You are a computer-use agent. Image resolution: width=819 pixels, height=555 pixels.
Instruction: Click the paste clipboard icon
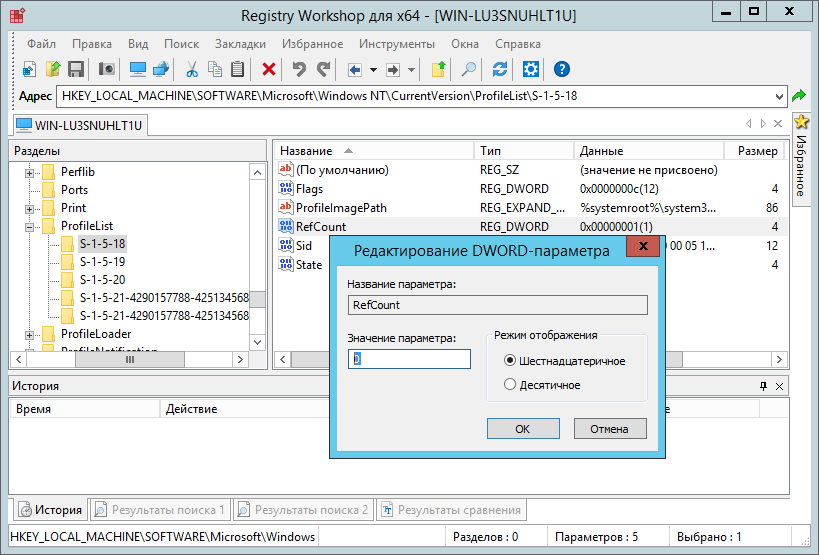238,69
